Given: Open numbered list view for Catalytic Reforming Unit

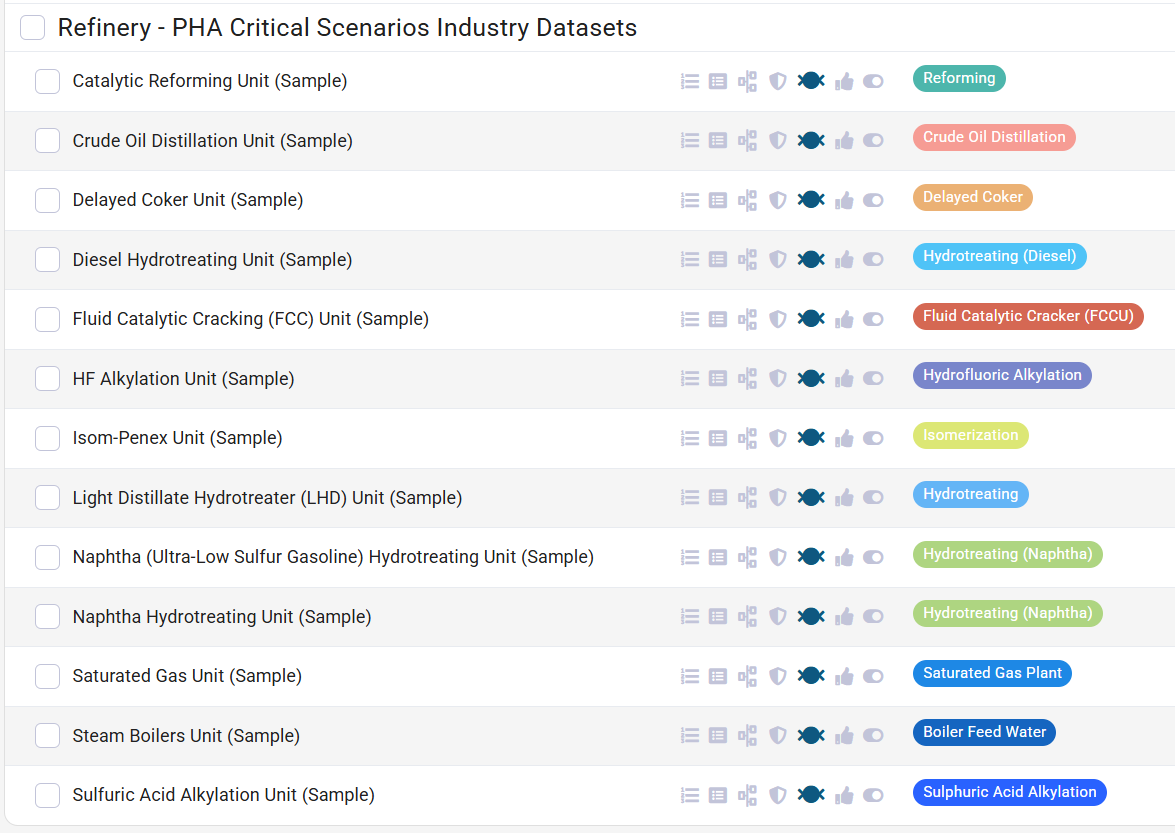Looking at the screenshot, I should 690,81.
